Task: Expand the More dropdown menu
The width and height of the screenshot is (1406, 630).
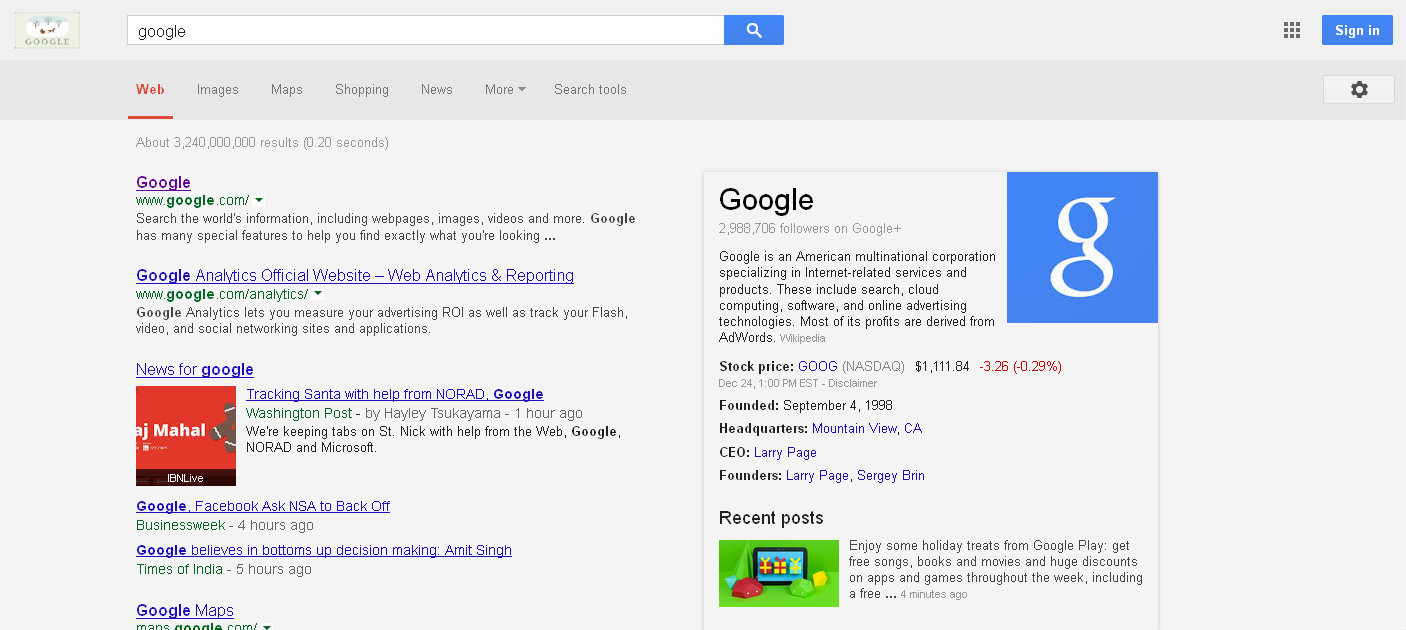Action: [505, 89]
